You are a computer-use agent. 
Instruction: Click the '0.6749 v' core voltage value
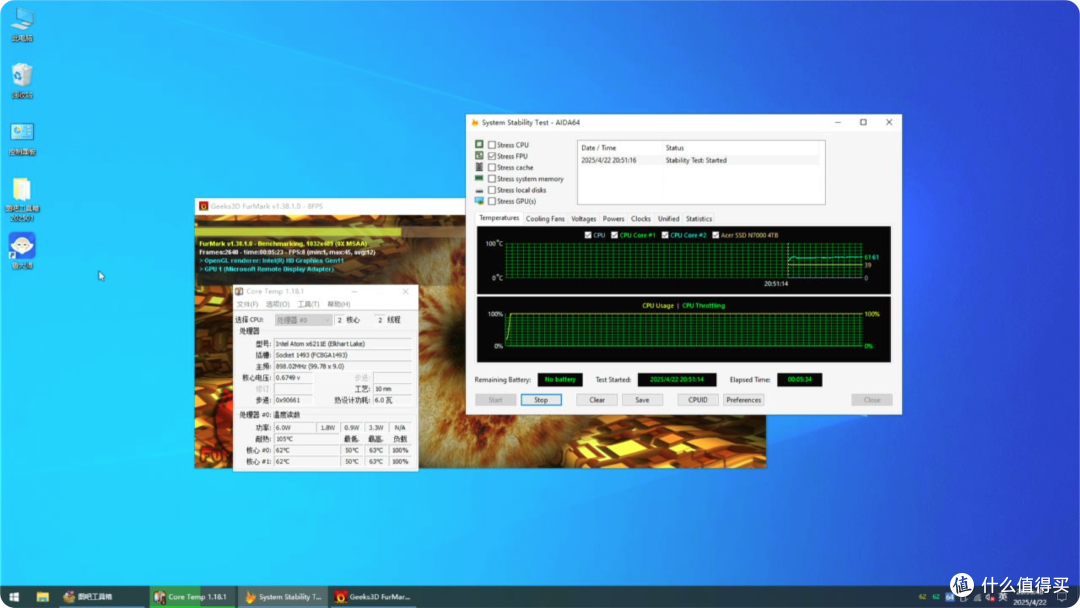tap(293, 378)
